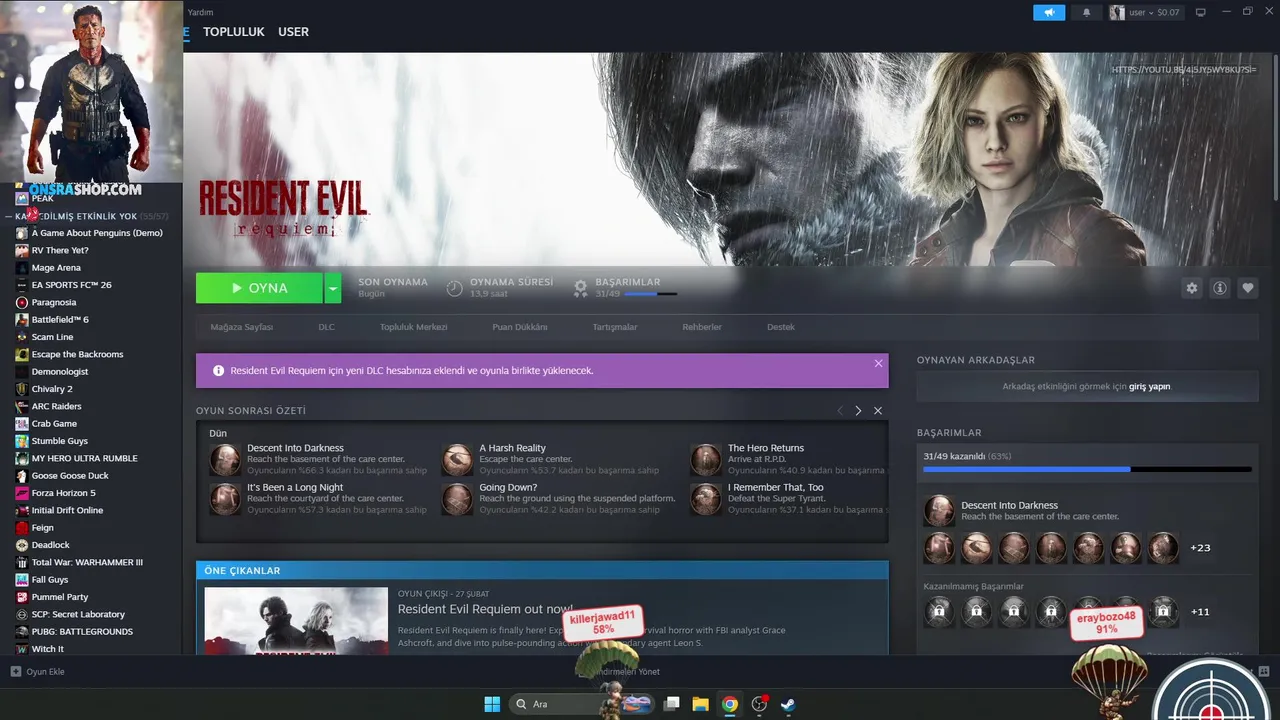Open the Tartışmalar tab
The height and width of the screenshot is (720, 1280).
[x=614, y=327]
